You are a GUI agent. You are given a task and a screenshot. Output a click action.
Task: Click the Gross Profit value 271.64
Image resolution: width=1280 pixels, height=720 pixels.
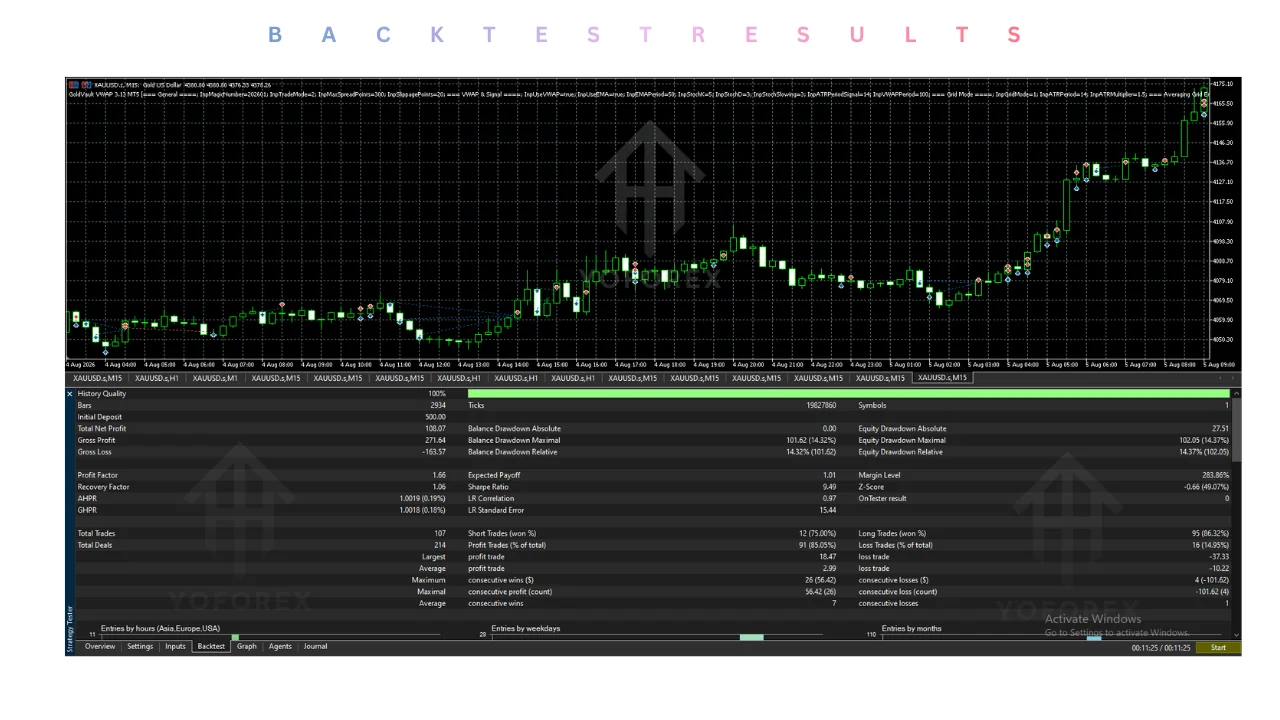(x=434, y=440)
